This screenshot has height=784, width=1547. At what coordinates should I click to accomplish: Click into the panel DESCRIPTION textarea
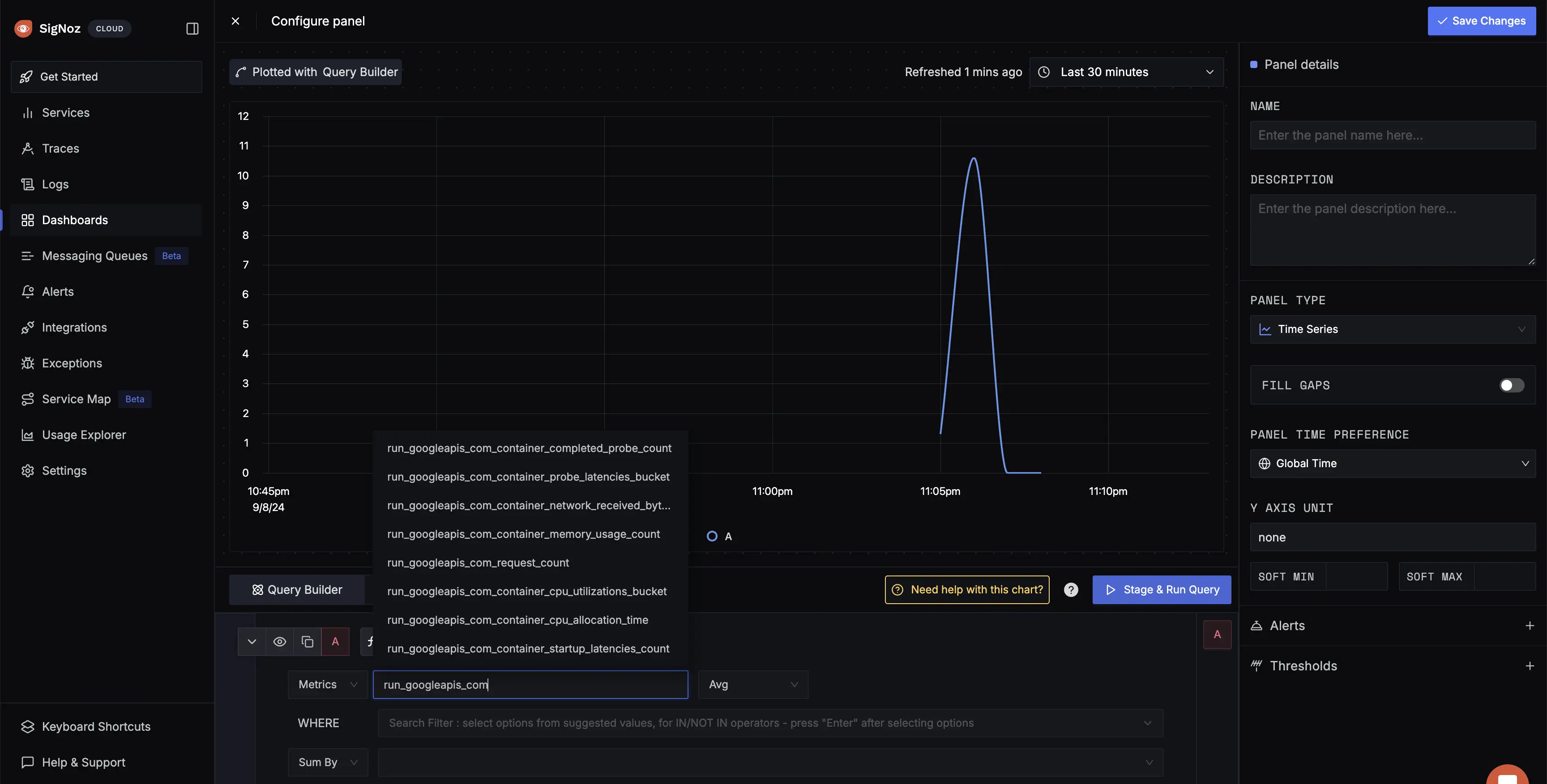[1393, 230]
